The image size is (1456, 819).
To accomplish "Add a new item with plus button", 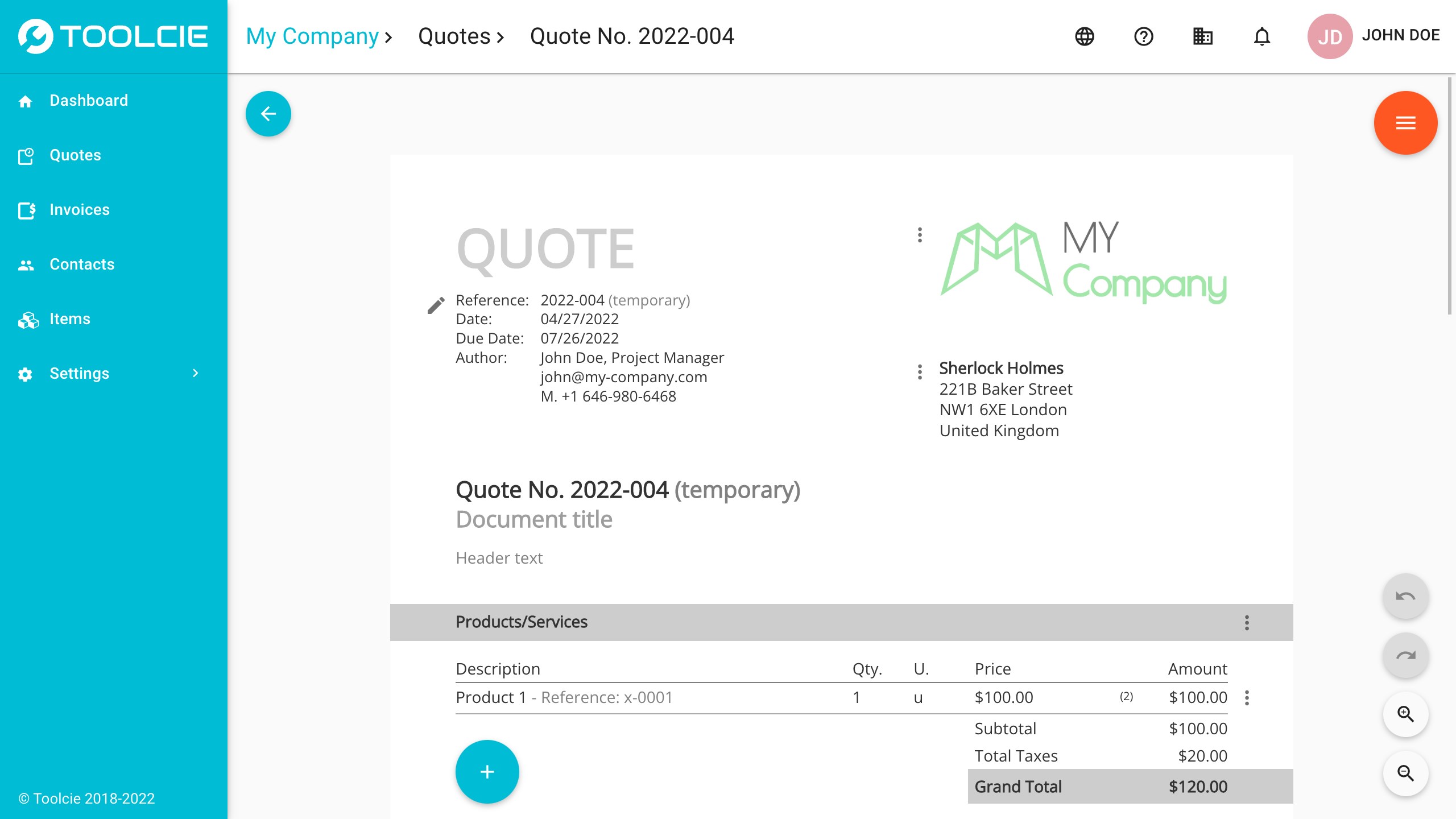I will (487, 772).
